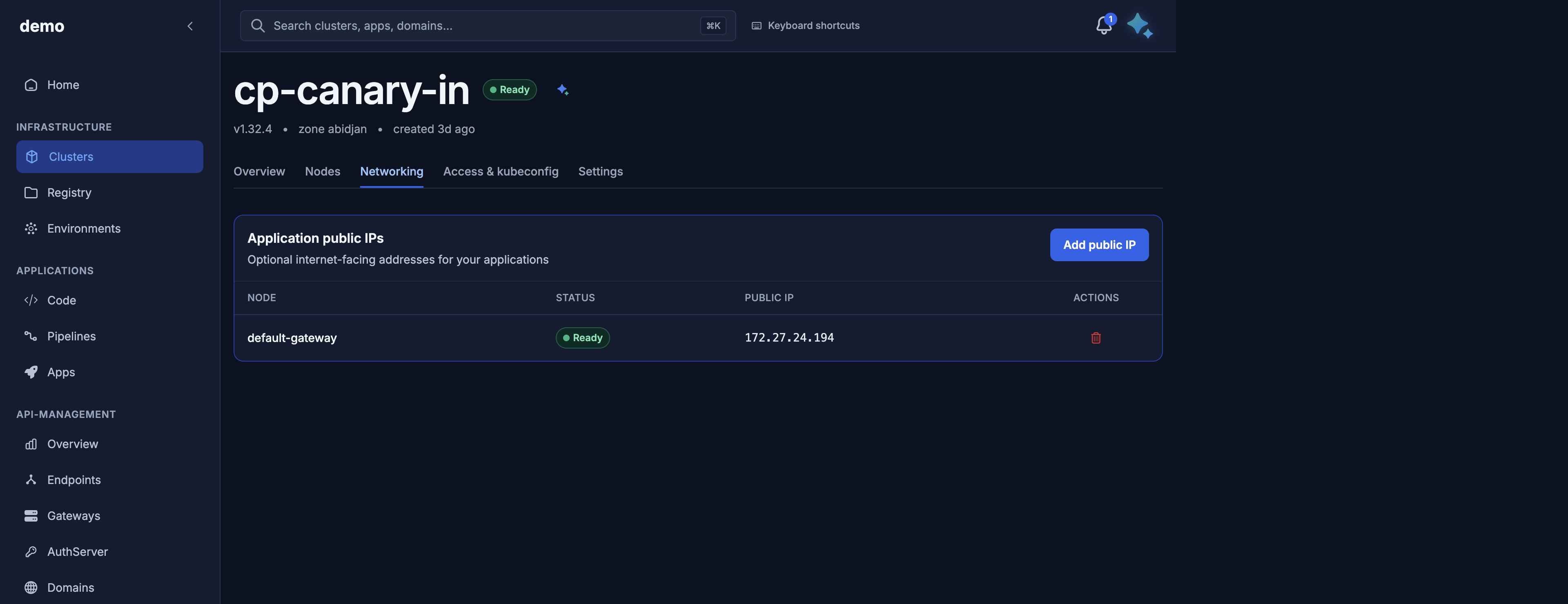The height and width of the screenshot is (604, 1568).
Task: Click the zone abidjan label
Action: click(332, 129)
